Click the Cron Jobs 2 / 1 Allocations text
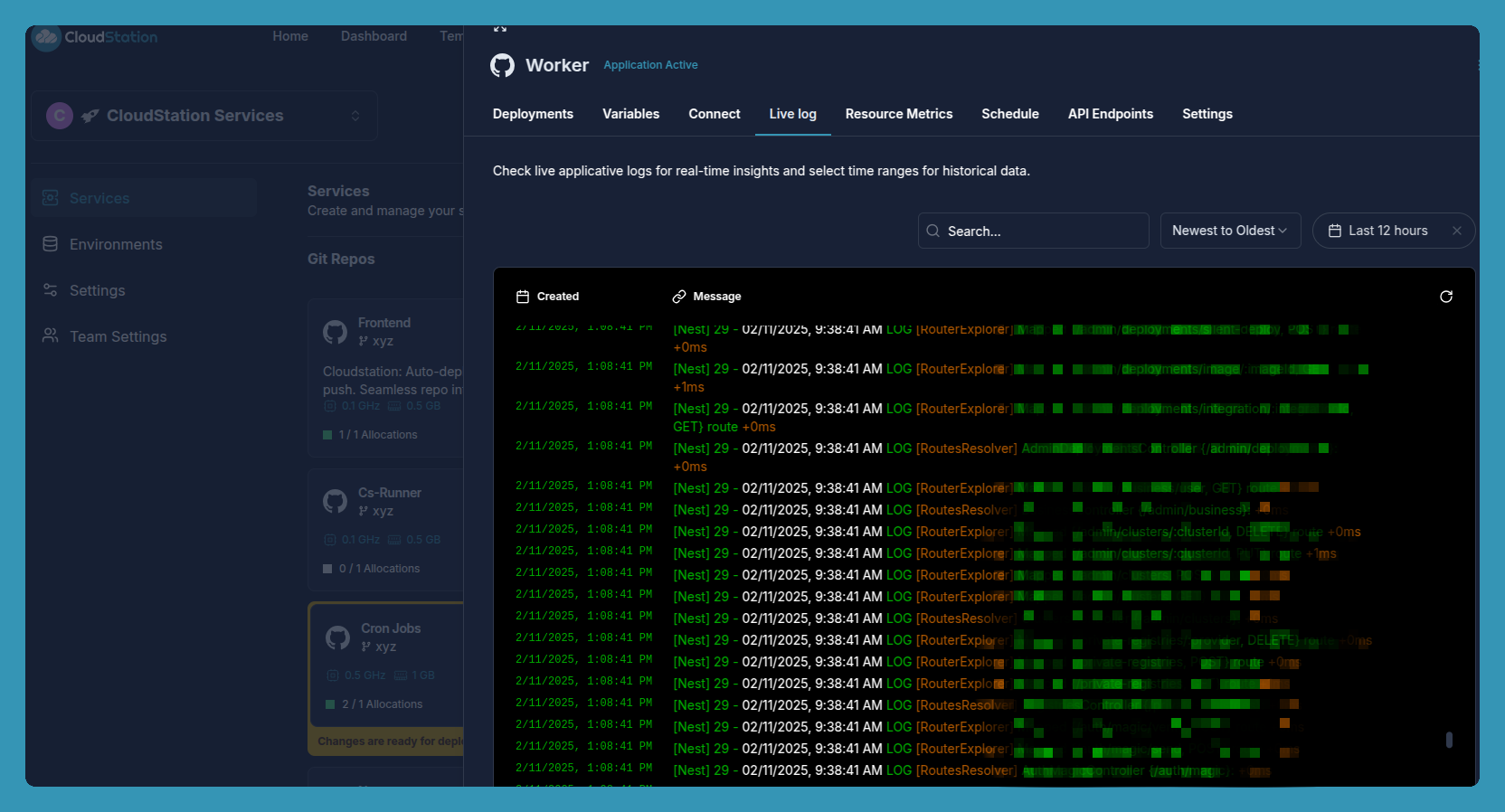Screen dimensions: 1505x812 pos(382,704)
